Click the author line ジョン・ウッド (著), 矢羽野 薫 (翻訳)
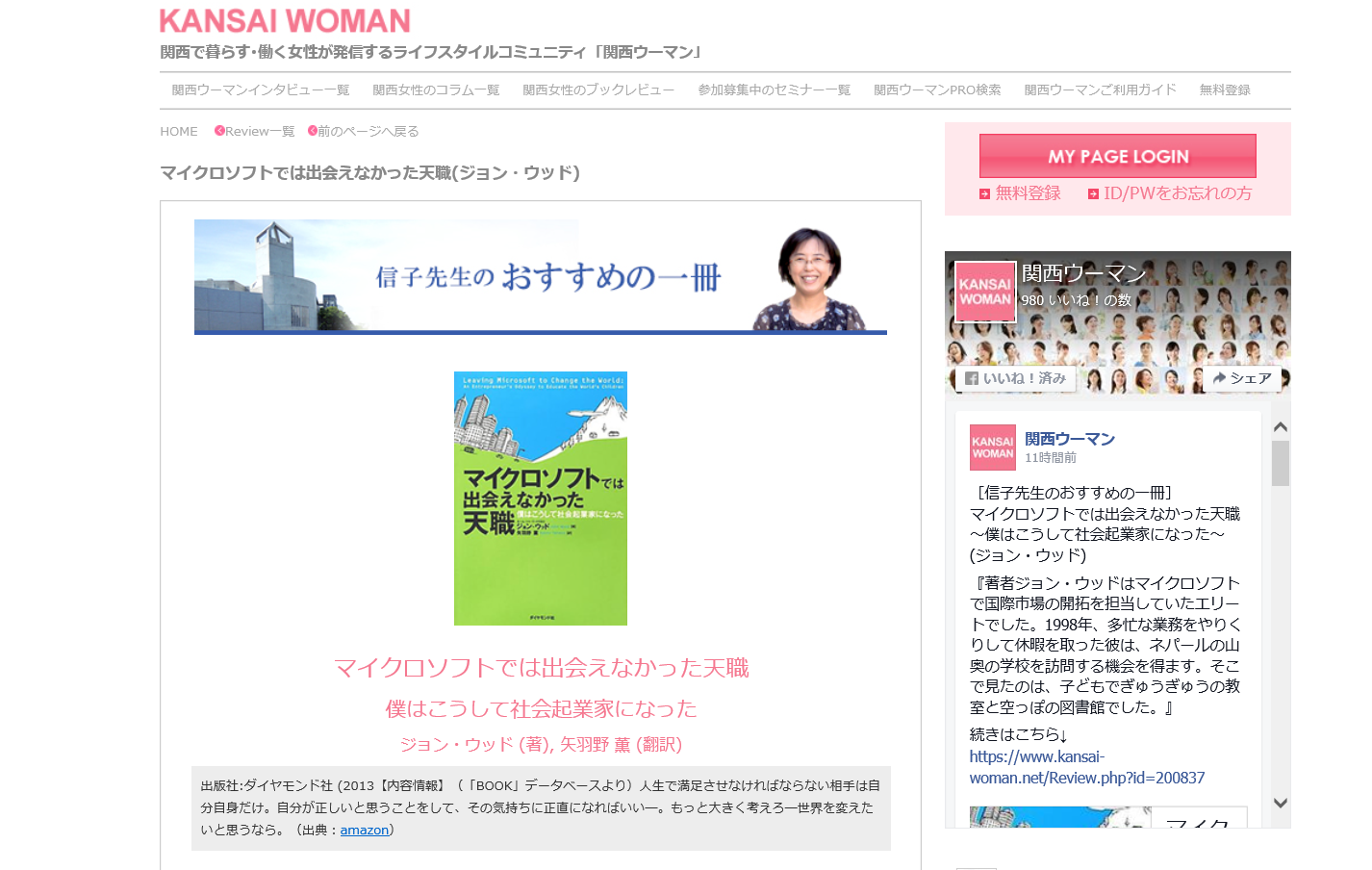The width and height of the screenshot is (1372, 870). pos(541,744)
